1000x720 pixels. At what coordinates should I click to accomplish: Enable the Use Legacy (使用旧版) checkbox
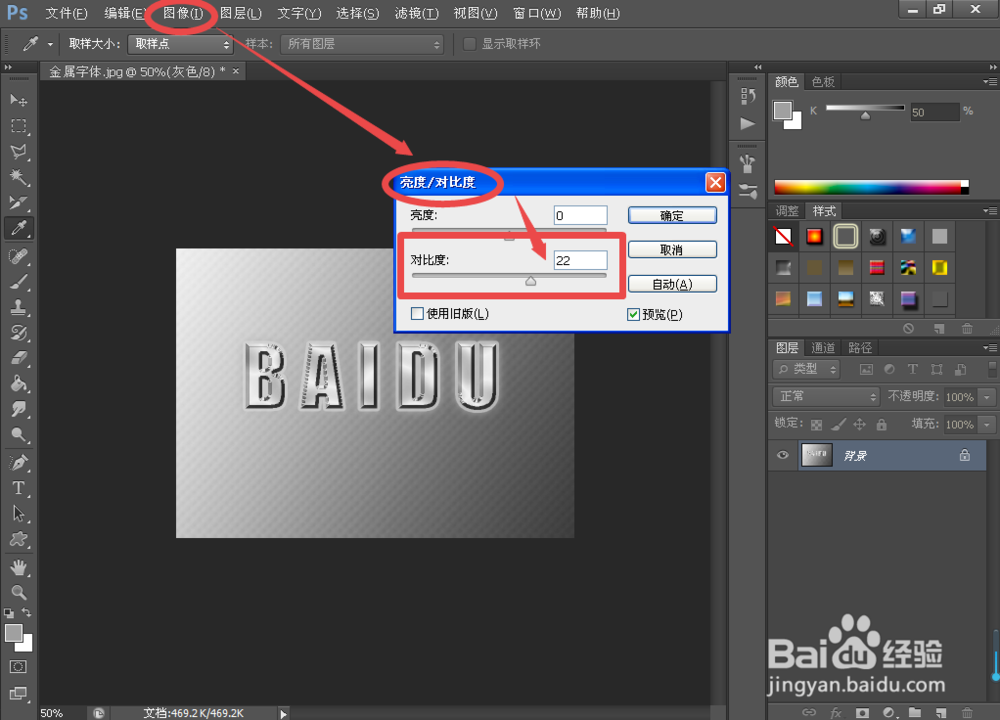(417, 314)
